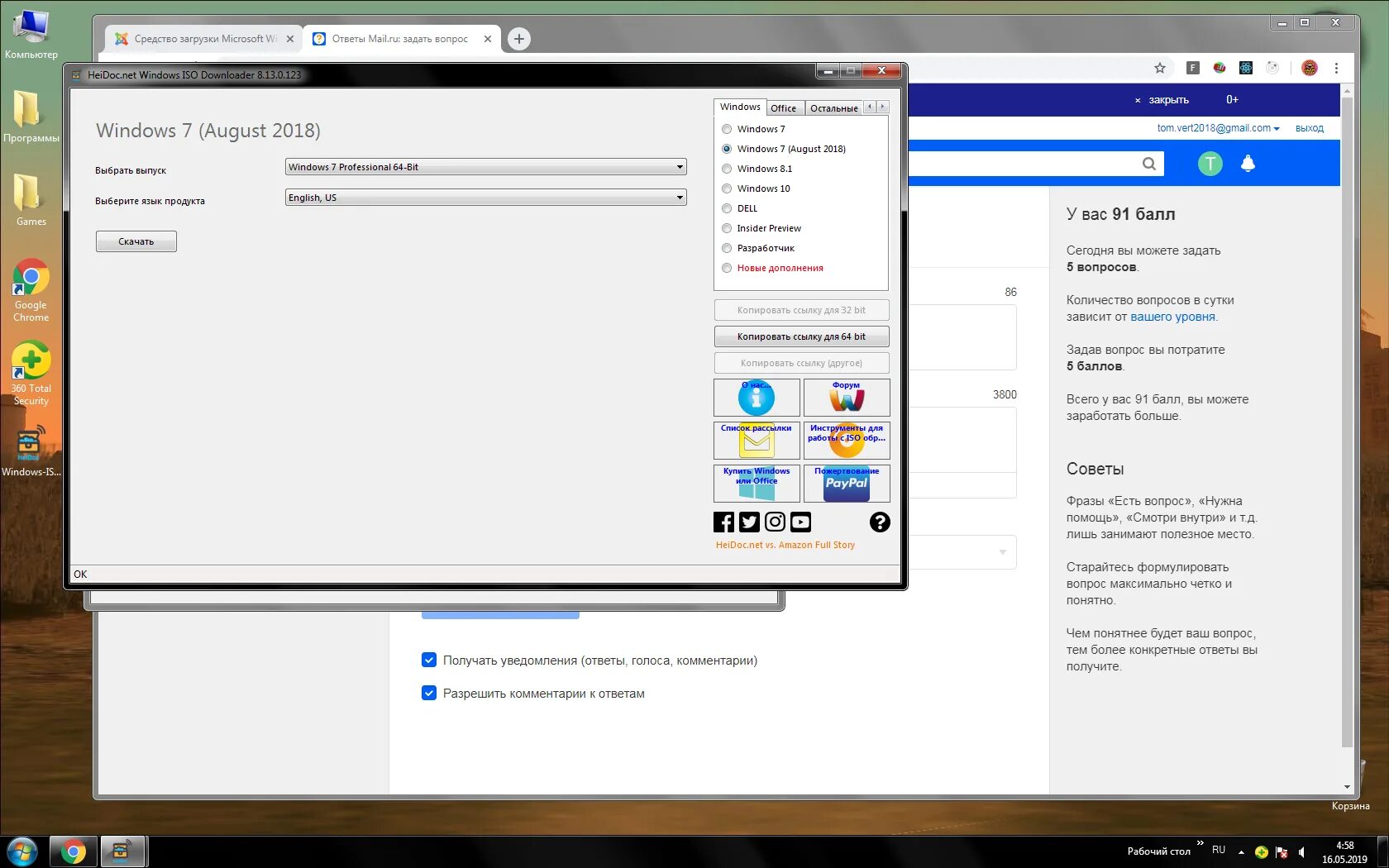Open the Компьютер desktop icon
The width and height of the screenshot is (1389, 868).
click(31, 34)
